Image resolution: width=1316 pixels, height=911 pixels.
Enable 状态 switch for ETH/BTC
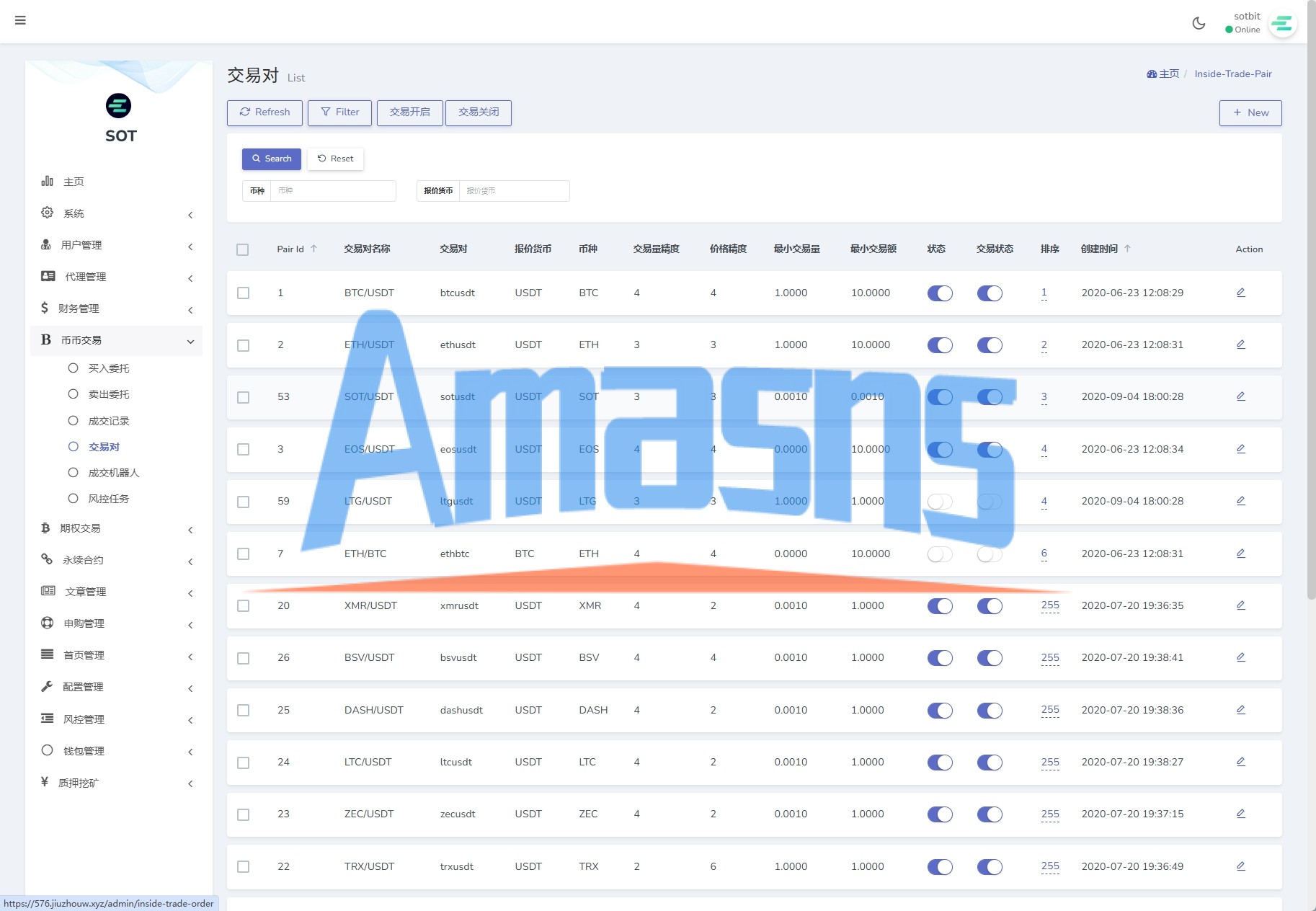[x=940, y=554]
